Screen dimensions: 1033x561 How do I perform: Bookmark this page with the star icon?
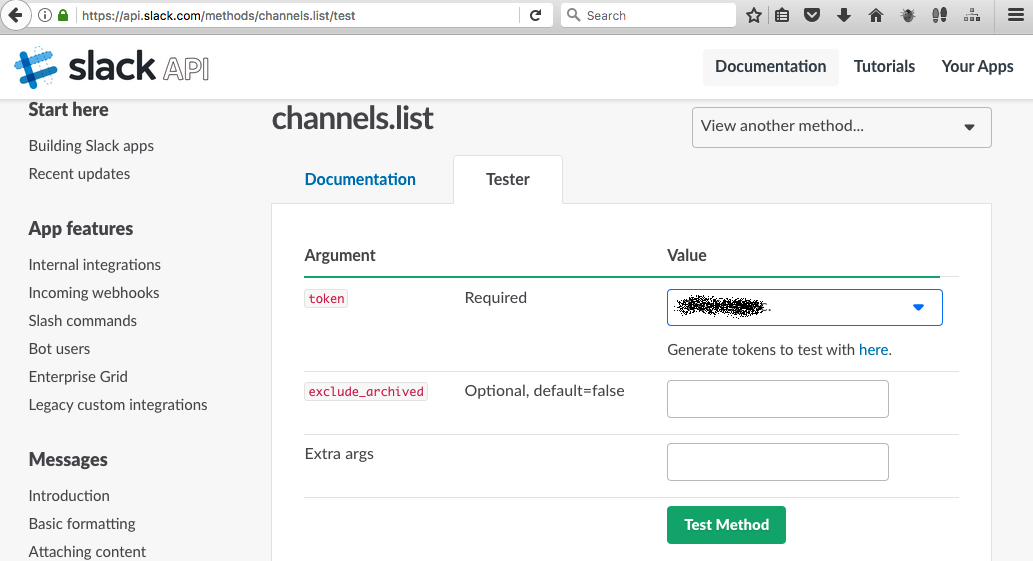pos(754,15)
